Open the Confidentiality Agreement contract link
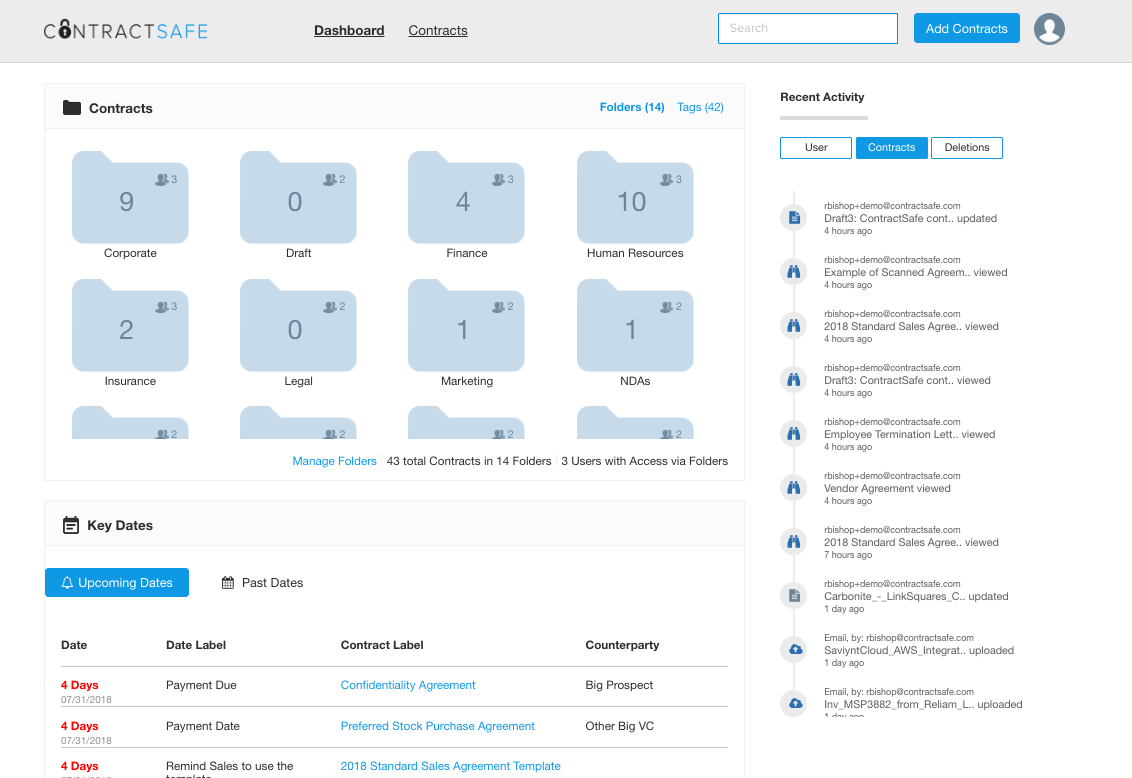 [x=408, y=685]
